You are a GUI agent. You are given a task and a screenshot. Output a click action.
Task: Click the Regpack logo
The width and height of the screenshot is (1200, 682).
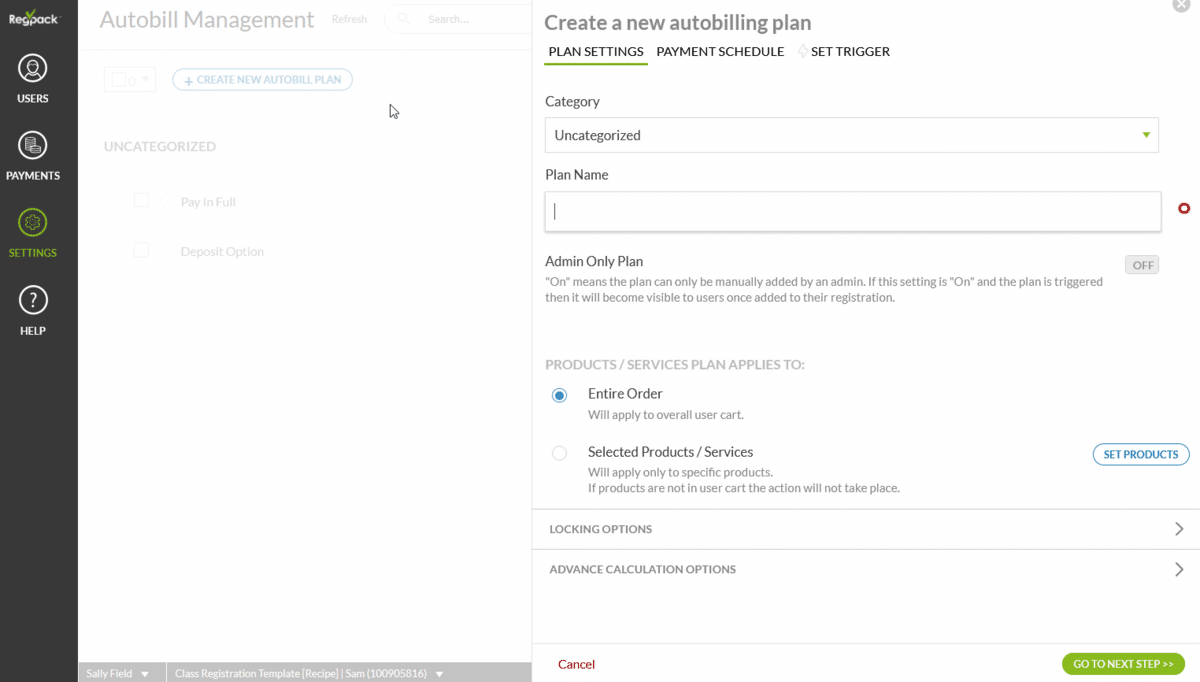33,18
